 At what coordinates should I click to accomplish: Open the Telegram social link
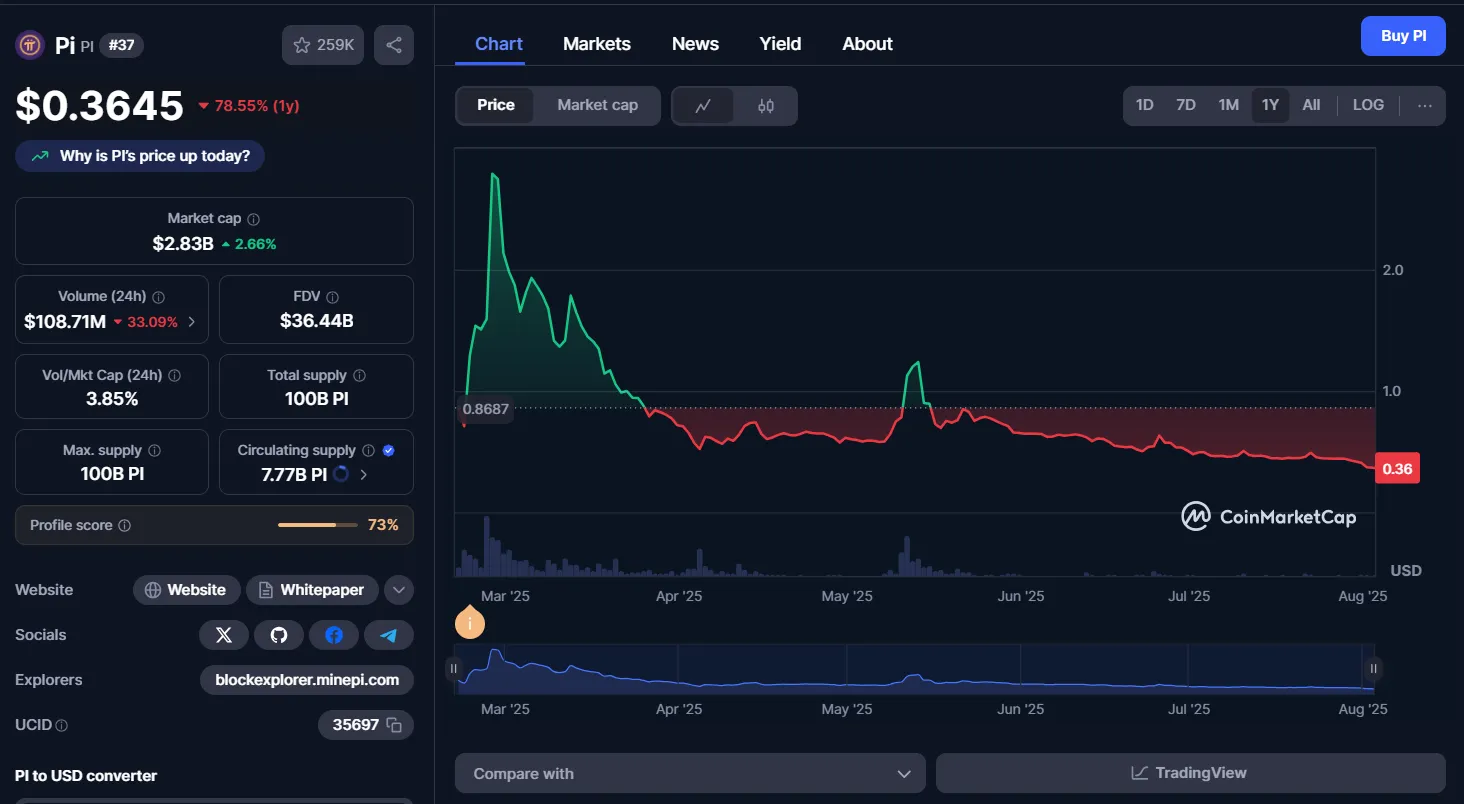click(389, 635)
